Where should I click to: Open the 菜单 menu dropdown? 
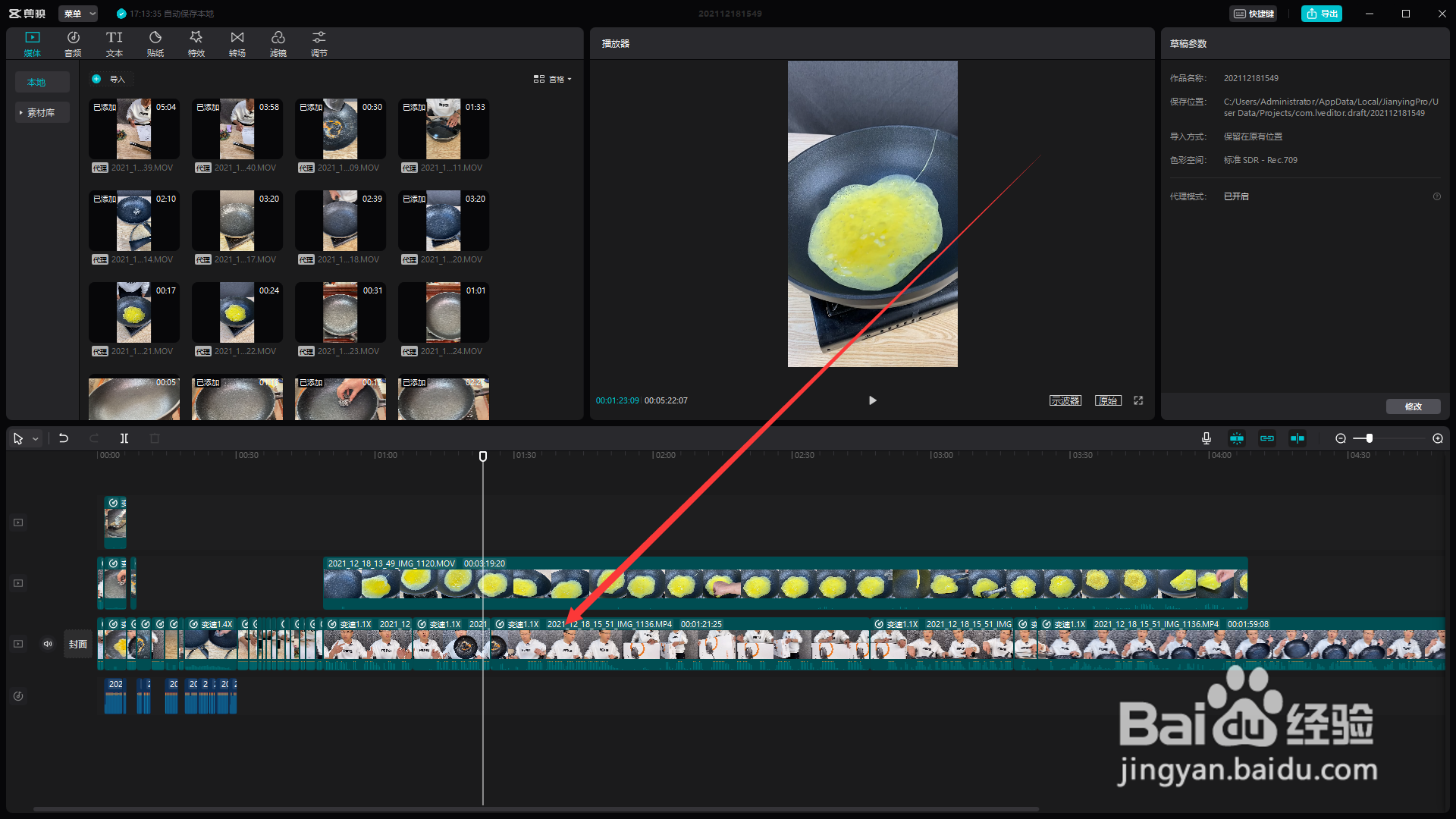coord(79,14)
